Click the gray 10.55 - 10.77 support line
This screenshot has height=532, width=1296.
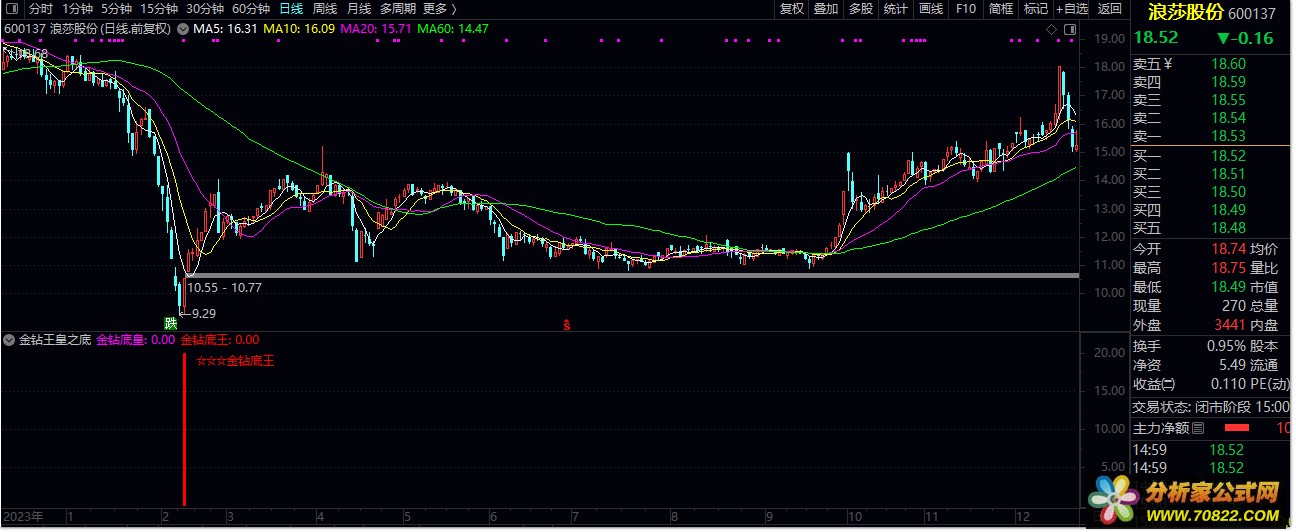point(630,275)
